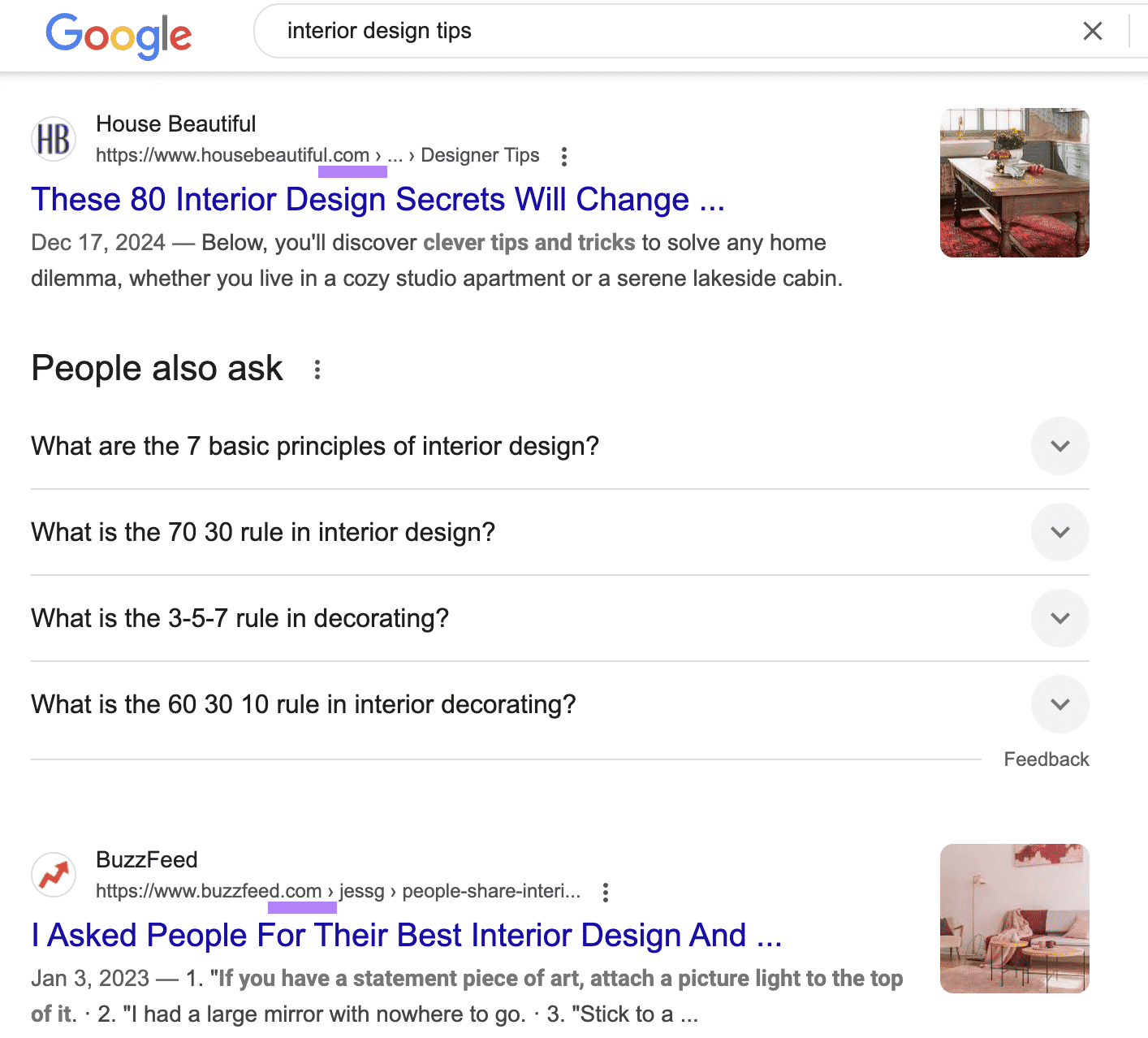Select the 70 30 rule question text
Viewport: 1148px width, 1038px height.
pos(262,532)
